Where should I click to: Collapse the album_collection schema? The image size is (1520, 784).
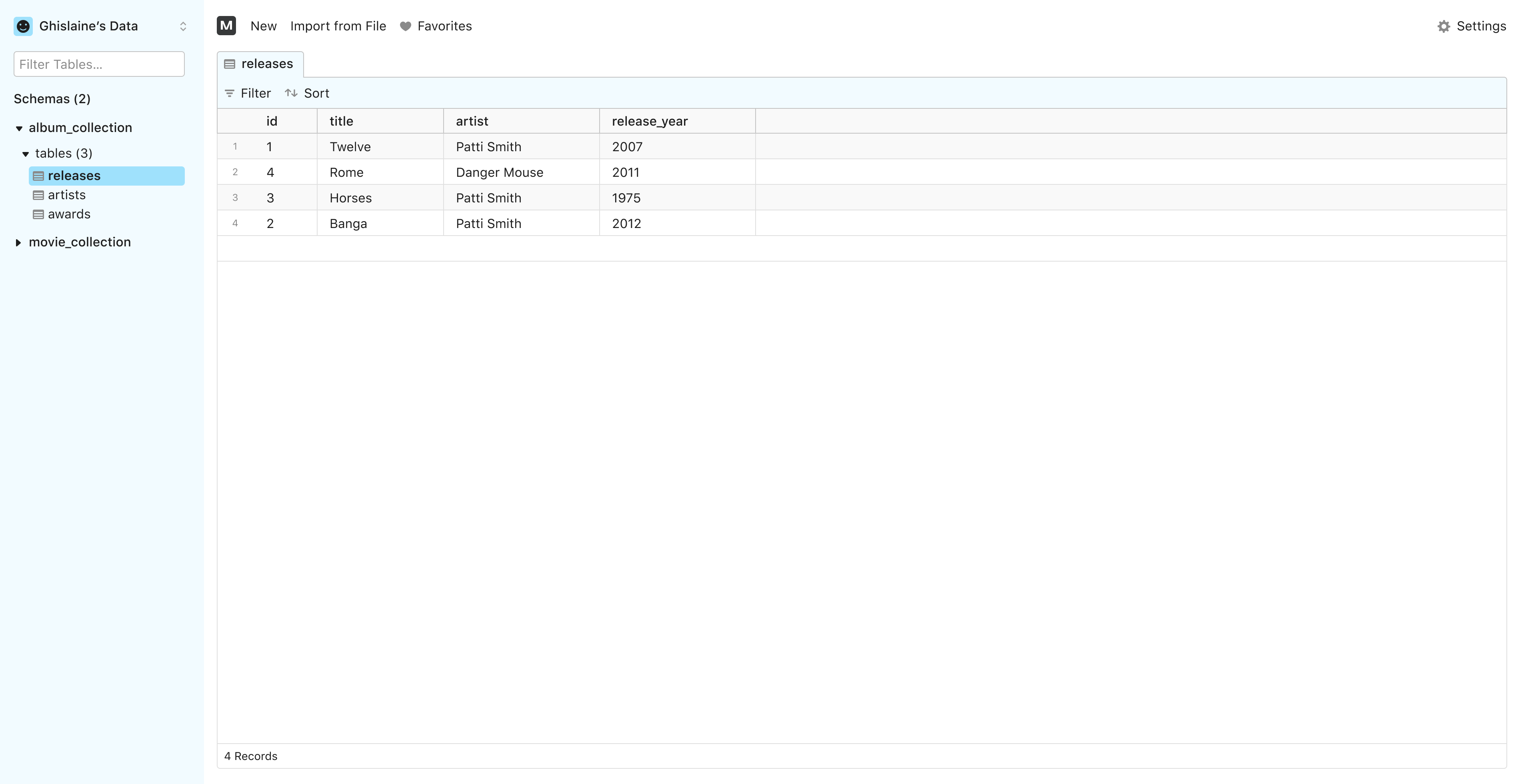[x=19, y=128]
